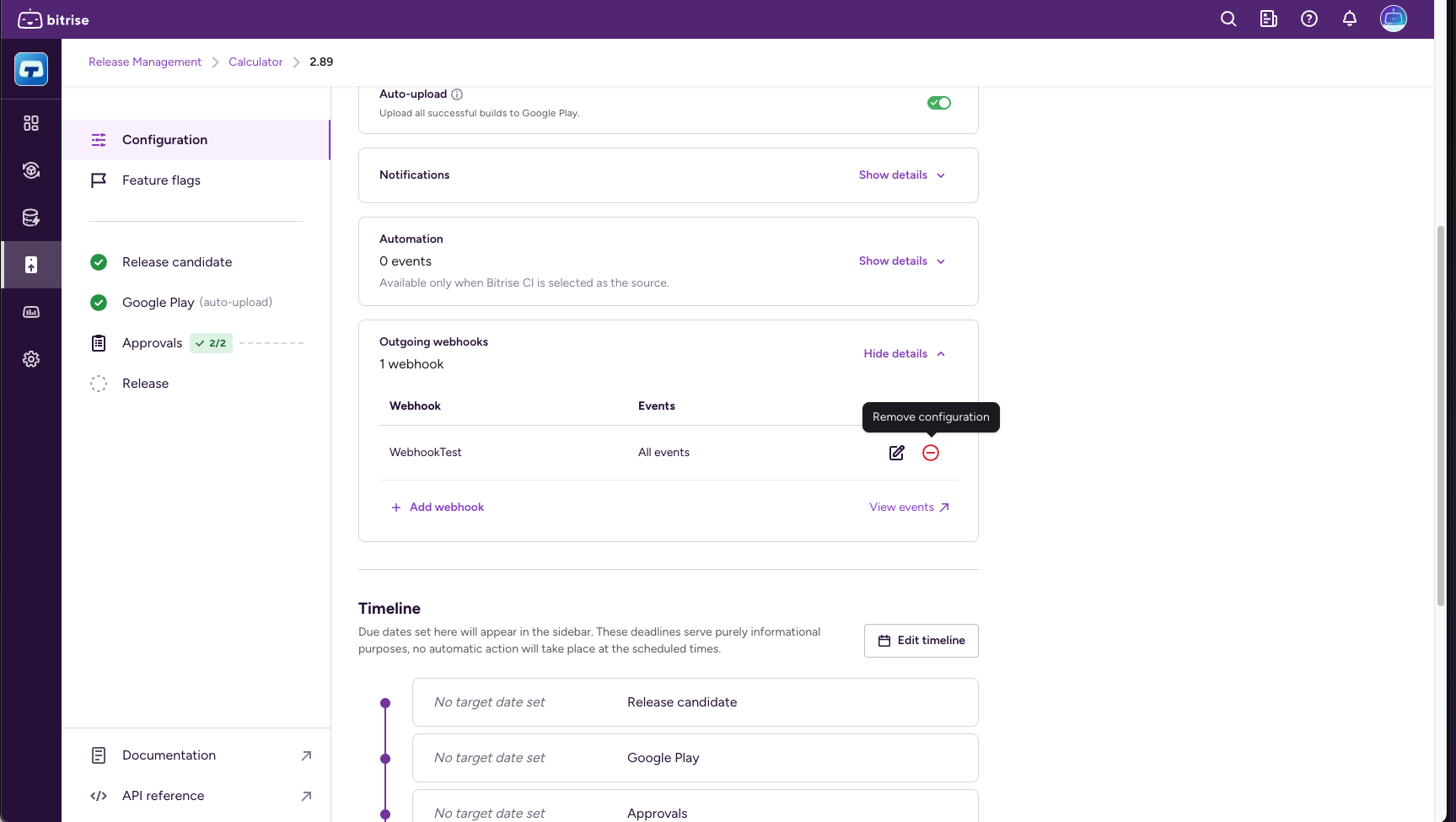The width and height of the screenshot is (1456, 822).
Task: Hide Outgoing webhooks details
Action: pos(904,353)
